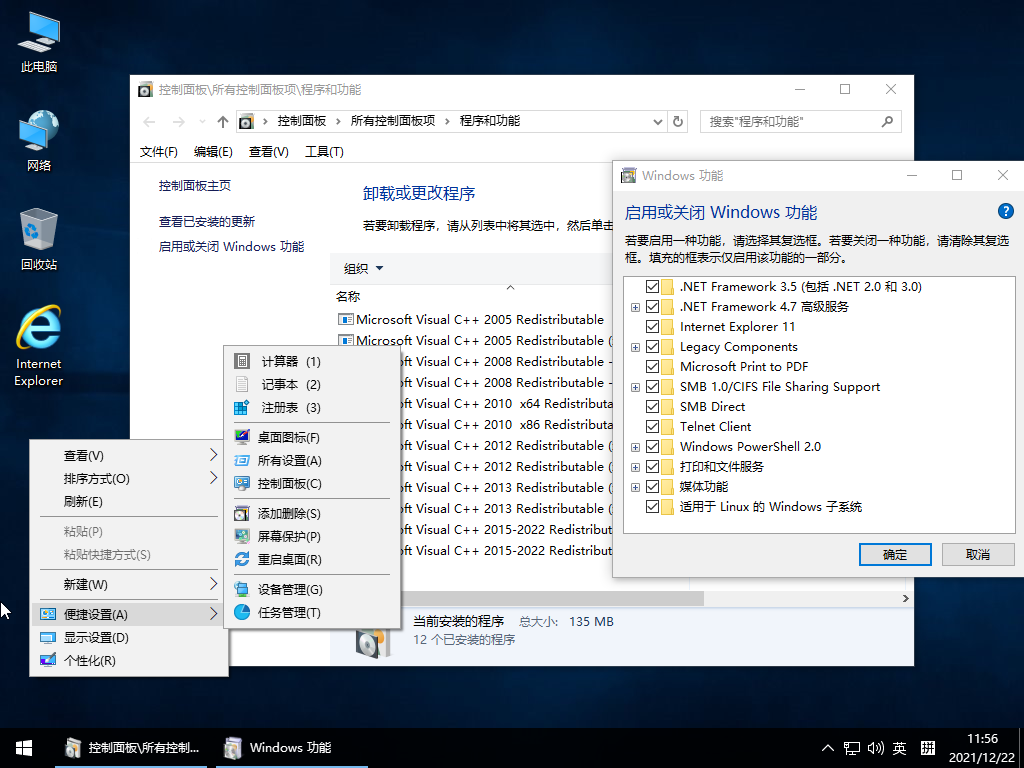Click horizontal scrollbar in program list
This screenshot has width=1024, height=768.
point(552,598)
